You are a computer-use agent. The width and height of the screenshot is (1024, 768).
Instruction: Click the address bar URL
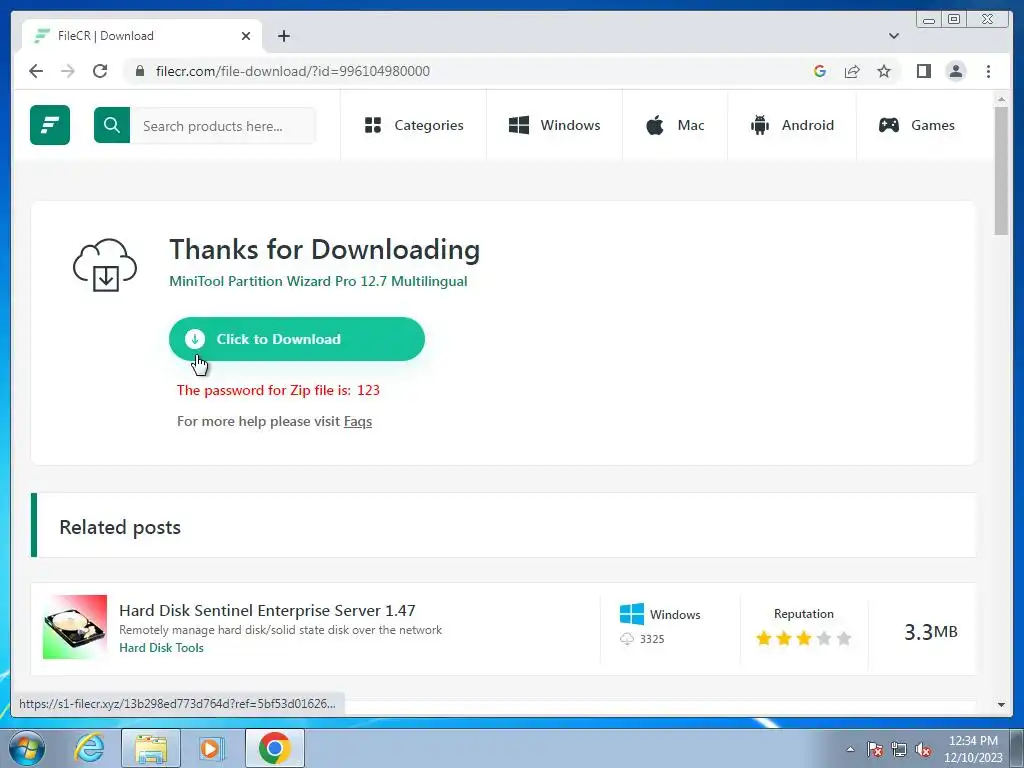293,71
